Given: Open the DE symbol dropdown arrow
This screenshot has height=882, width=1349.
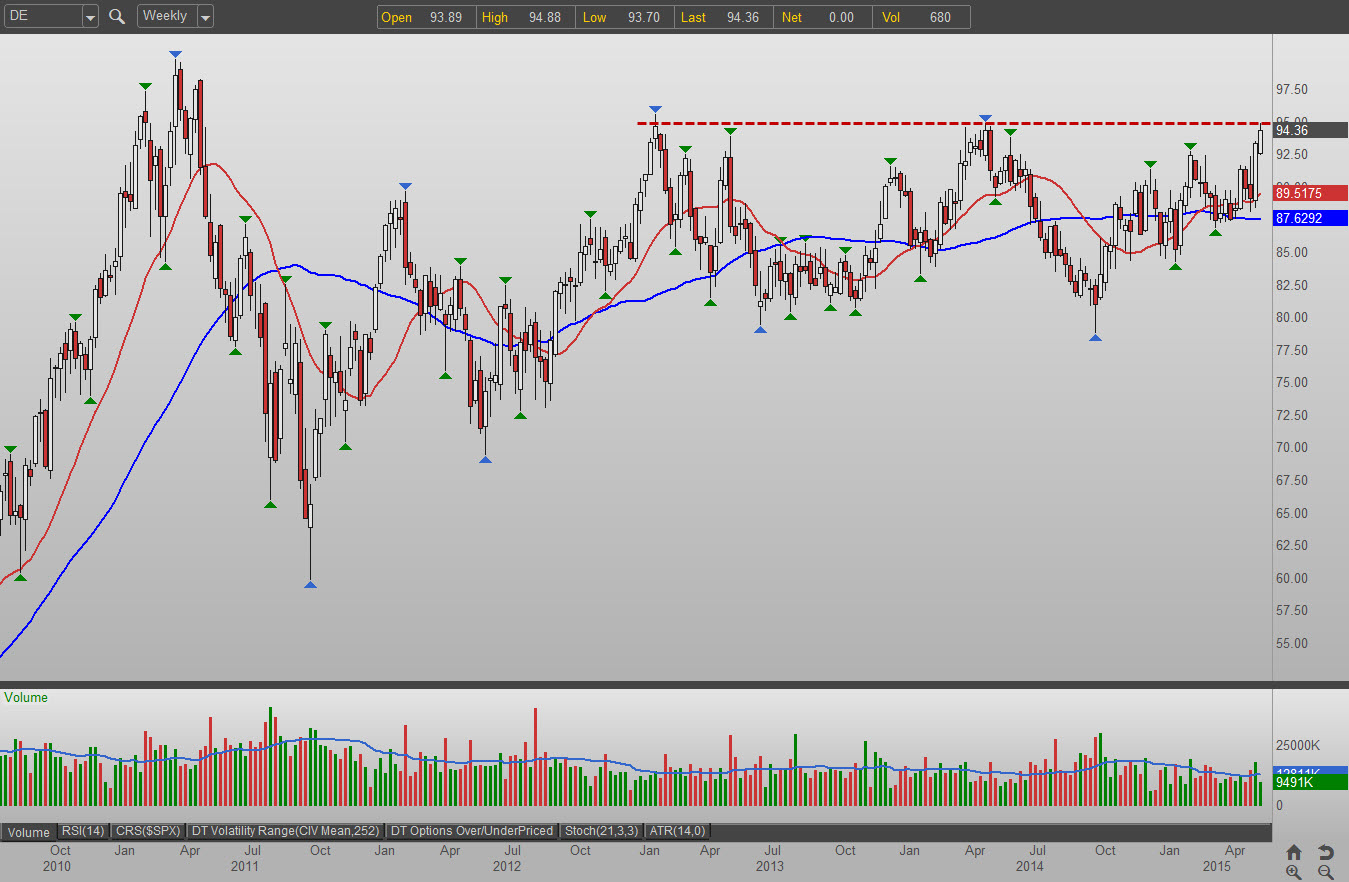Looking at the screenshot, I should click(x=90, y=17).
